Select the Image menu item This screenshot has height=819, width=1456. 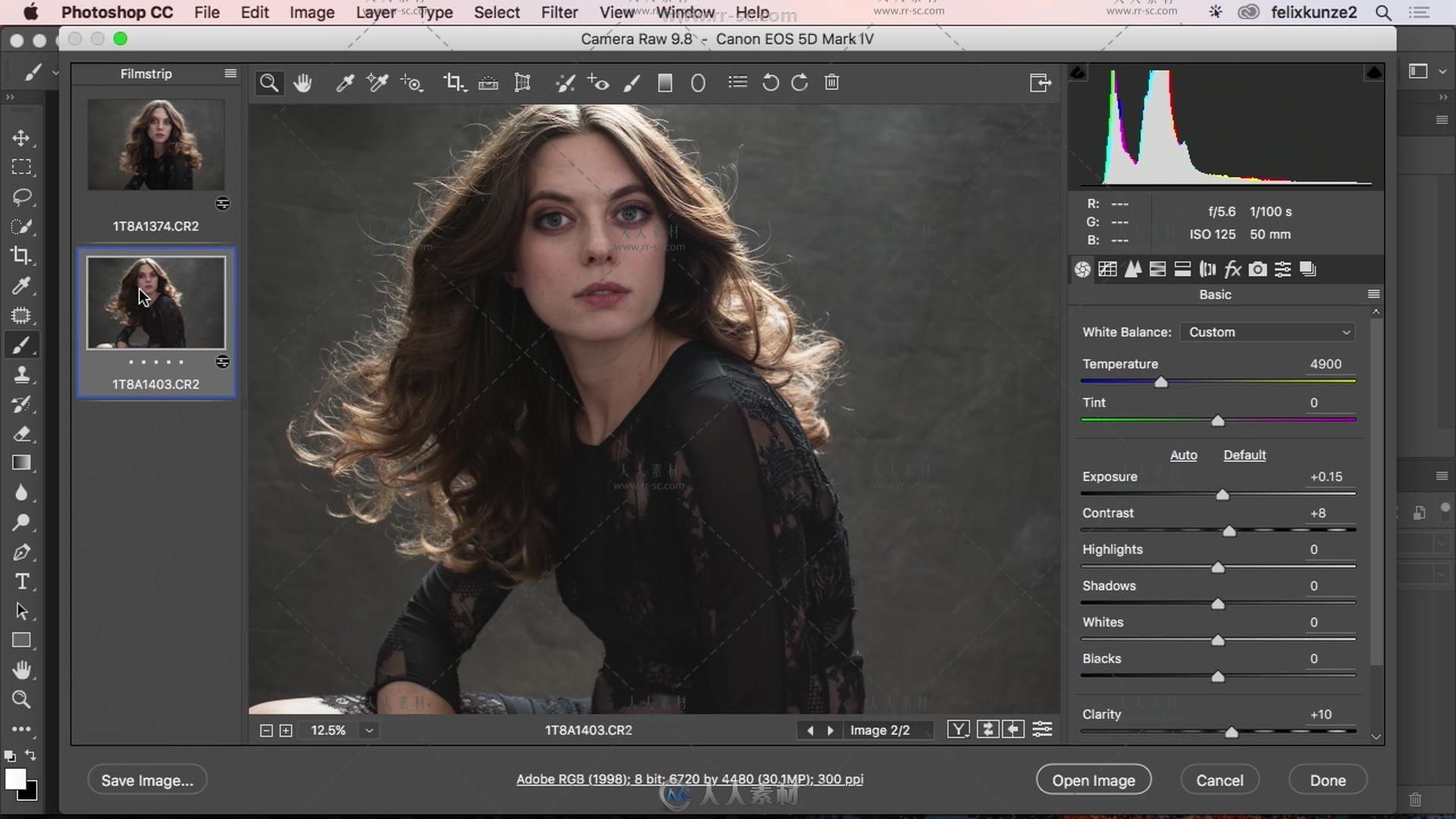[311, 12]
